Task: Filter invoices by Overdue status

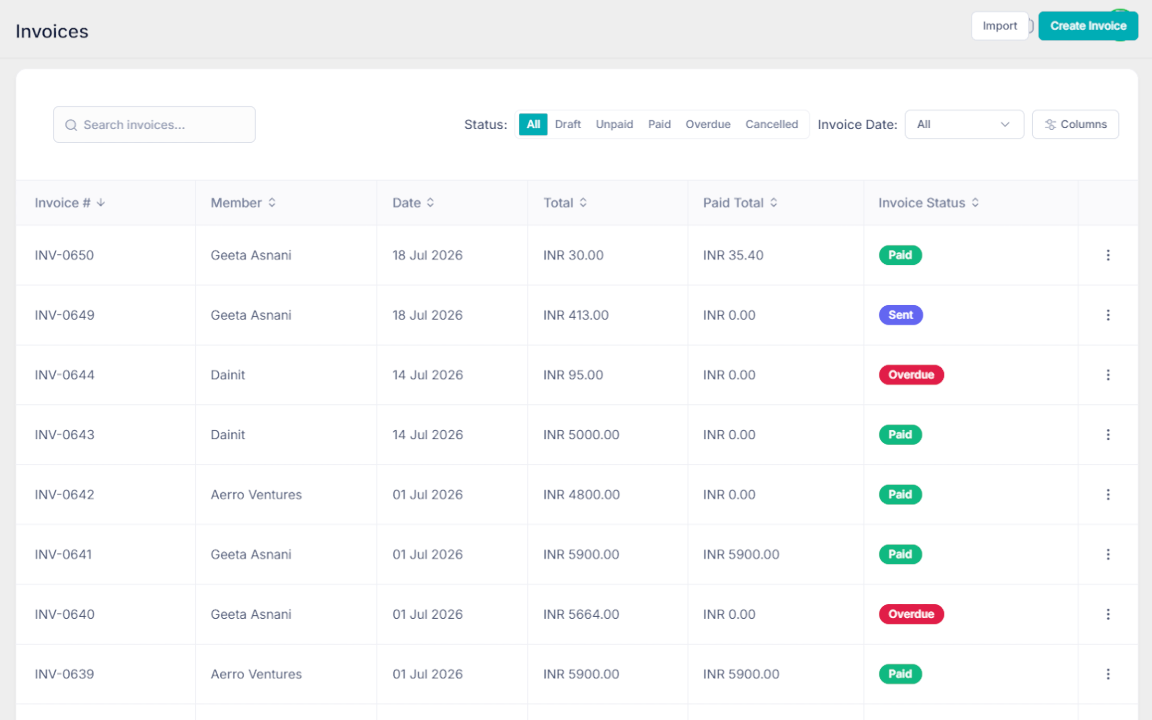Action: pyautogui.click(x=708, y=124)
